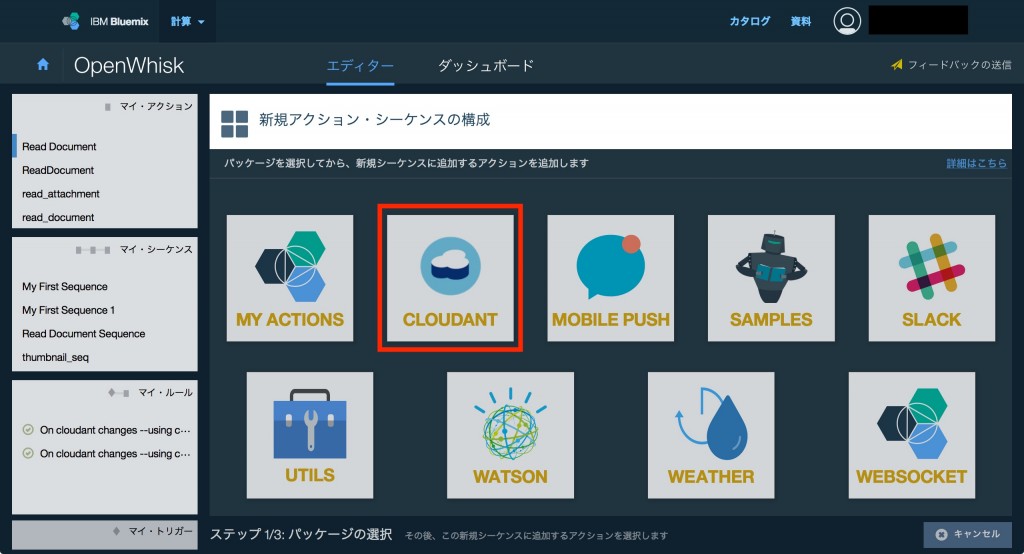Select the UTILS toolbox package tile
This screenshot has height=554, width=1024.
point(310,435)
